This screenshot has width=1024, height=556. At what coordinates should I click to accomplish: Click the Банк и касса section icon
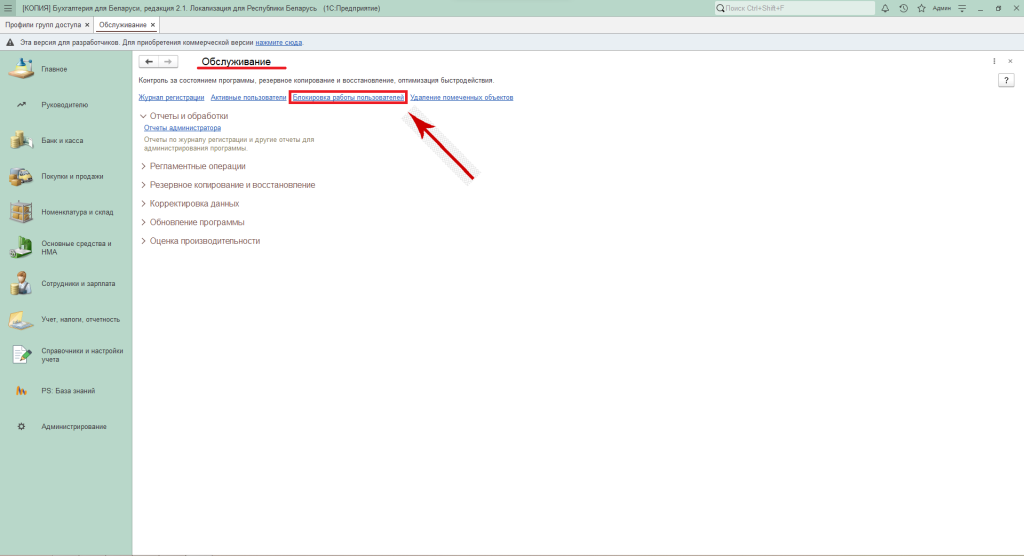click(x=21, y=140)
